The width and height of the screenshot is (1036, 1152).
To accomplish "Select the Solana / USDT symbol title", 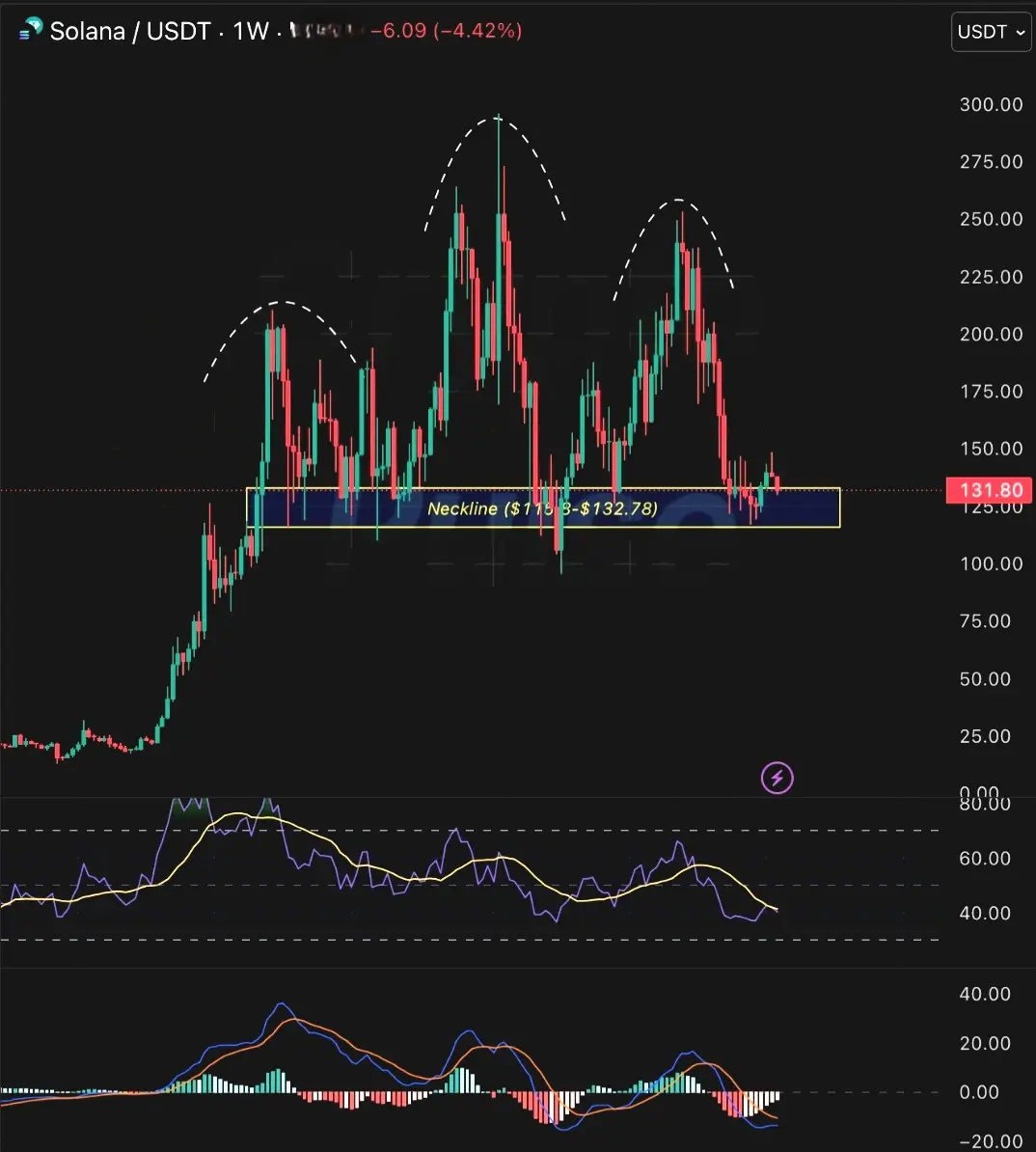I will click(130, 31).
